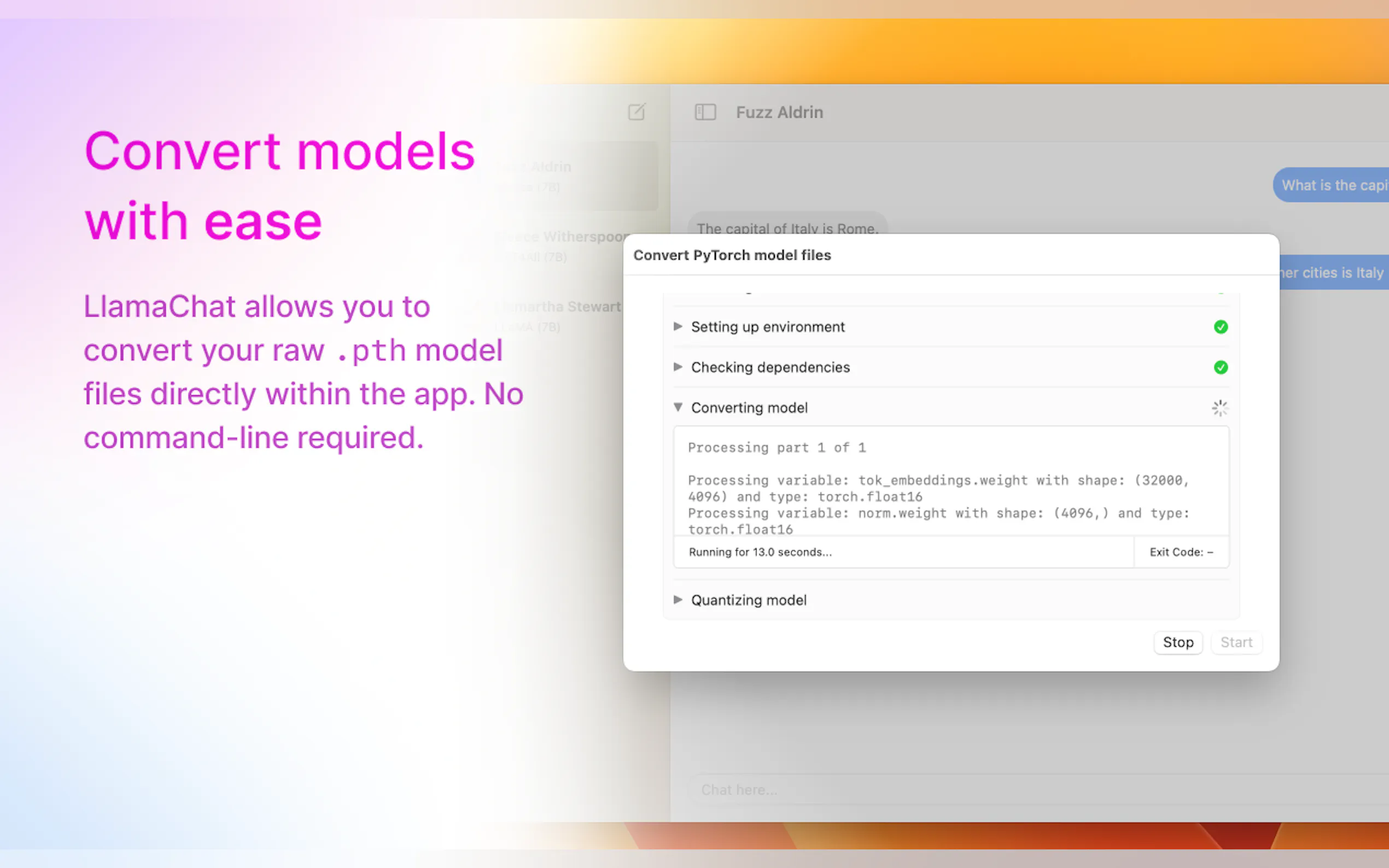
Task: Click the Chat here message field
Action: 976,790
